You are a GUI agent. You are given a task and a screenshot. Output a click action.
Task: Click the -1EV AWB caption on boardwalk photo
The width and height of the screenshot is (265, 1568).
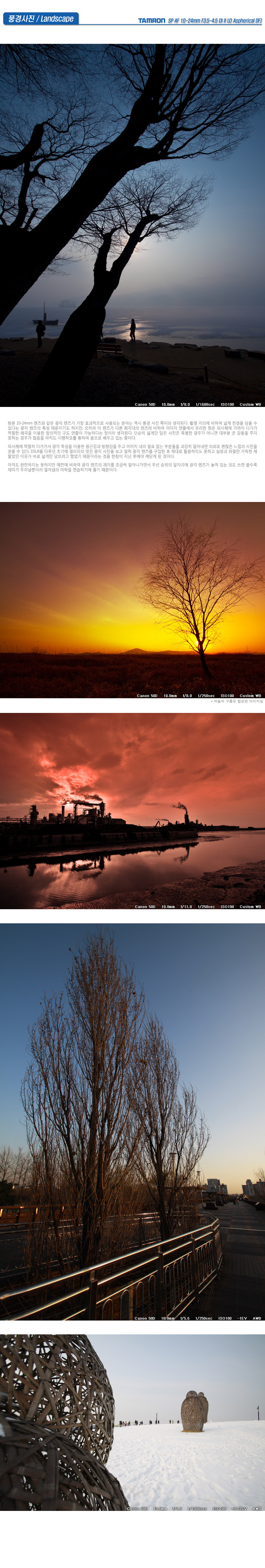pos(197,1318)
